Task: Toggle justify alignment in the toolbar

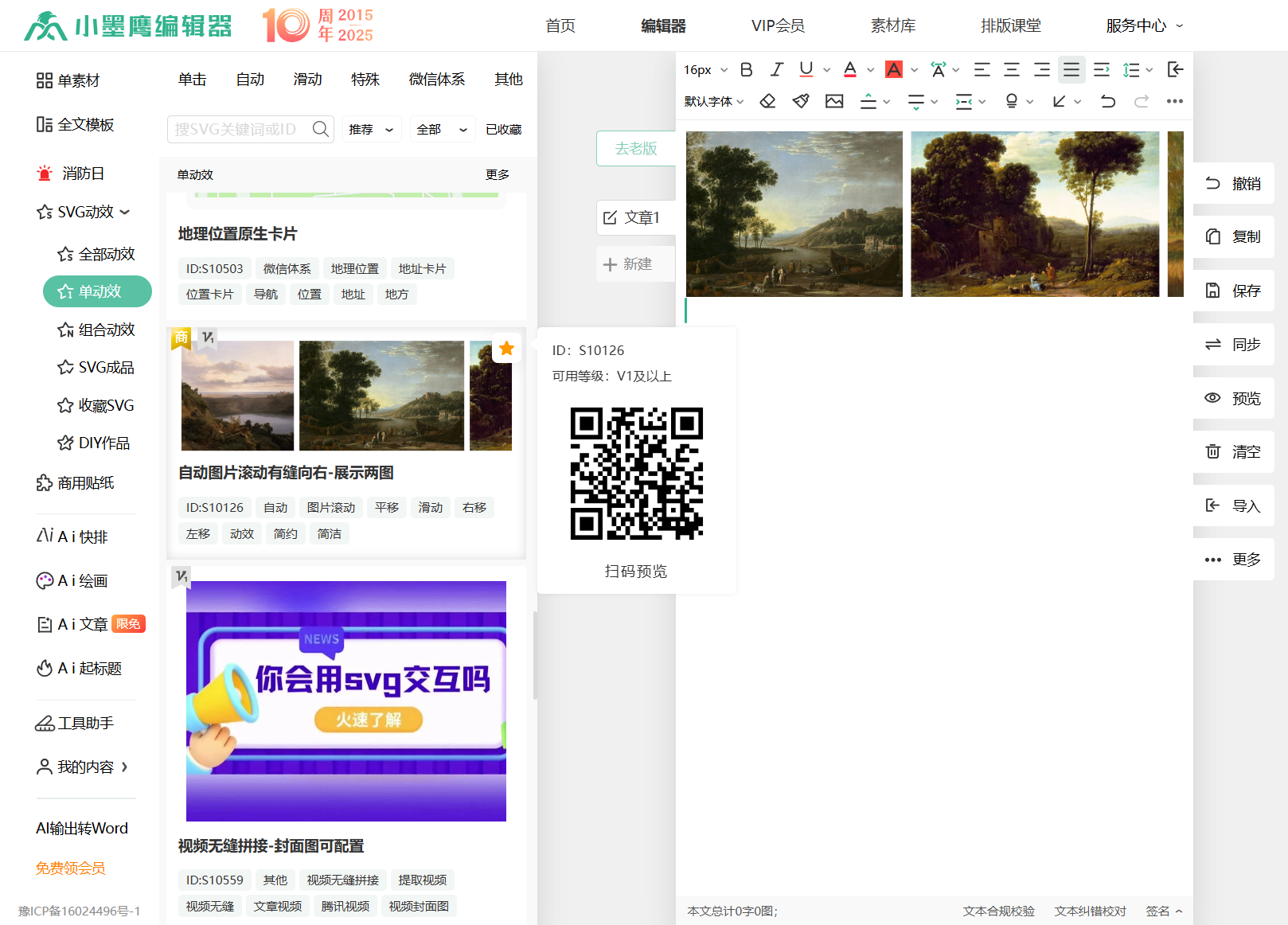Action: pyautogui.click(x=1071, y=70)
